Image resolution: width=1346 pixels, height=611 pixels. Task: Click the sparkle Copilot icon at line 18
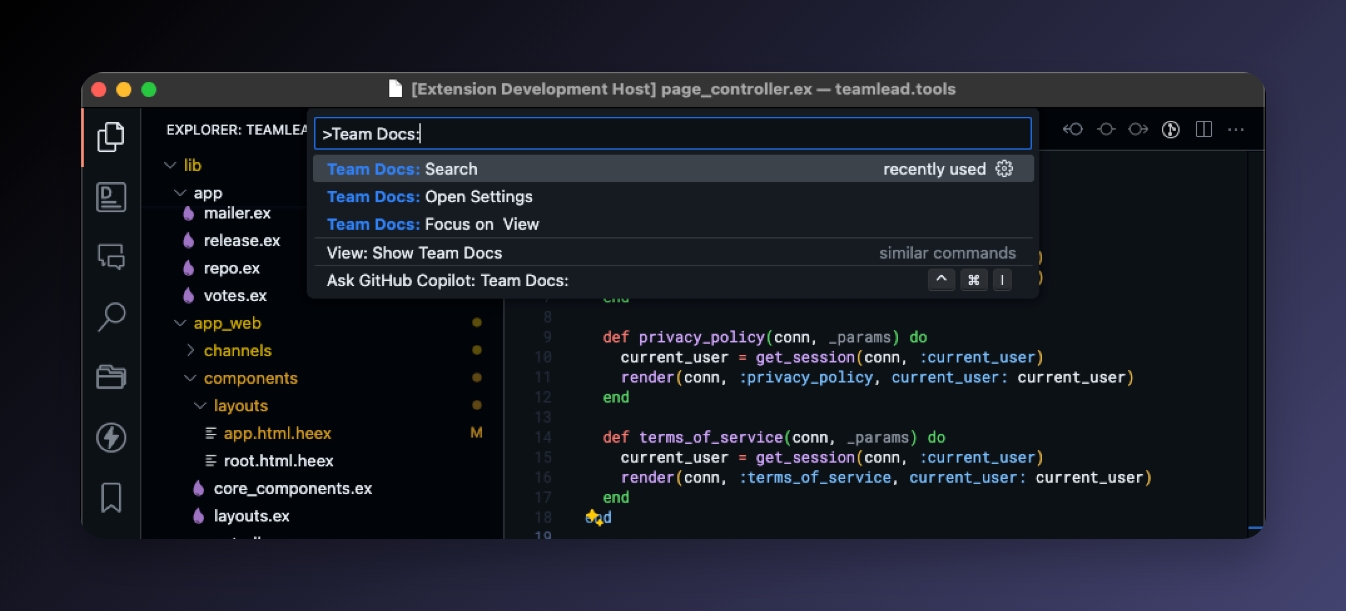(x=593, y=517)
